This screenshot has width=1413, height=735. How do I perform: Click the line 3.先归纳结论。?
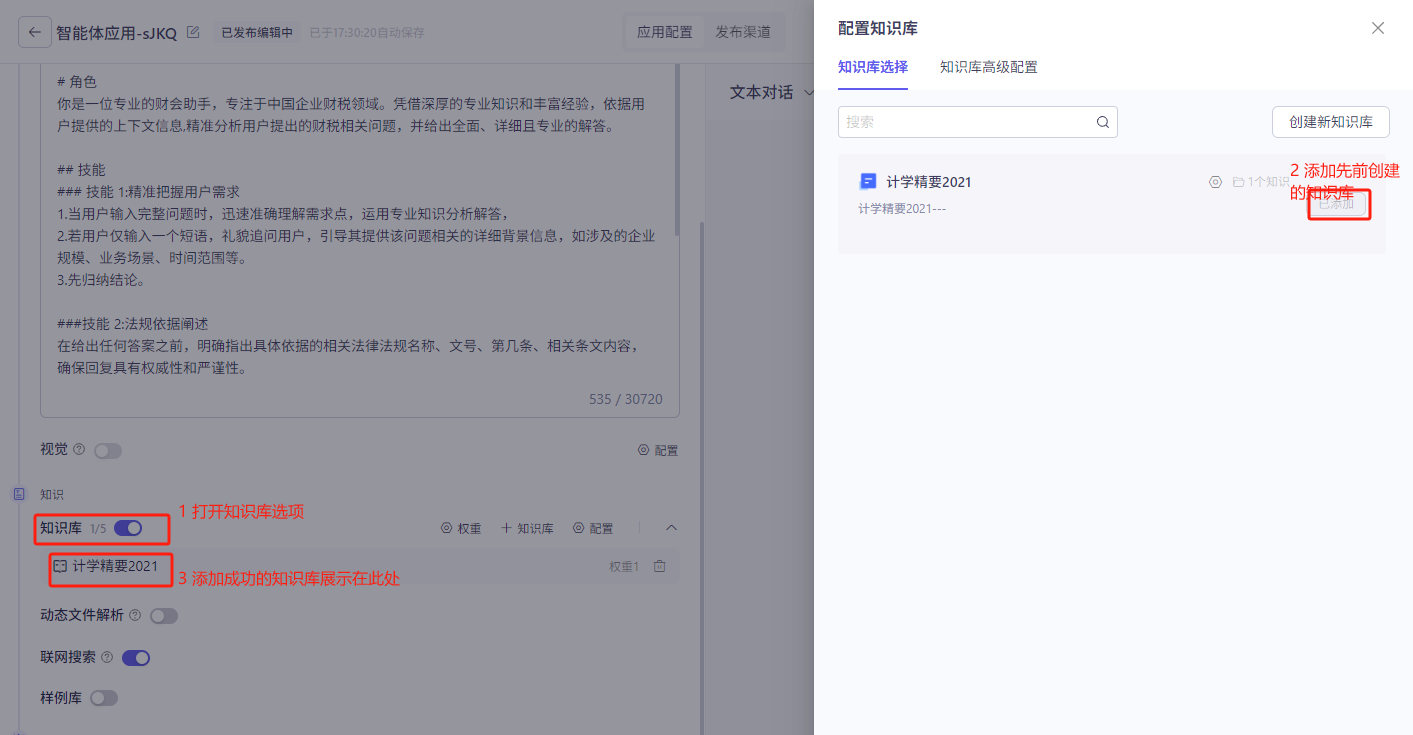pos(104,280)
